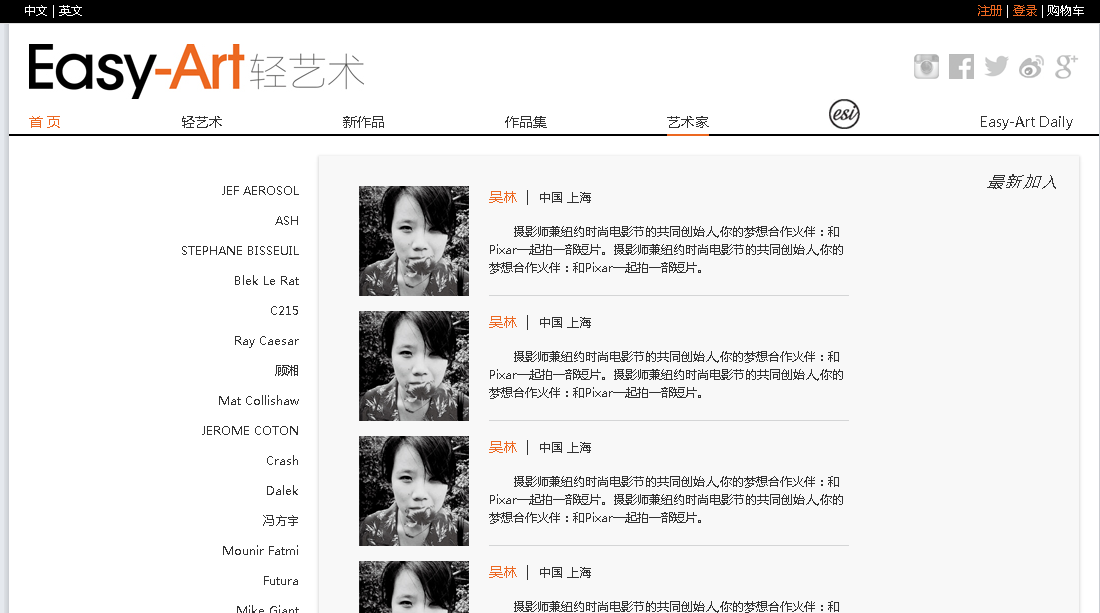Open the 艺术家 navigation tab

(x=688, y=122)
